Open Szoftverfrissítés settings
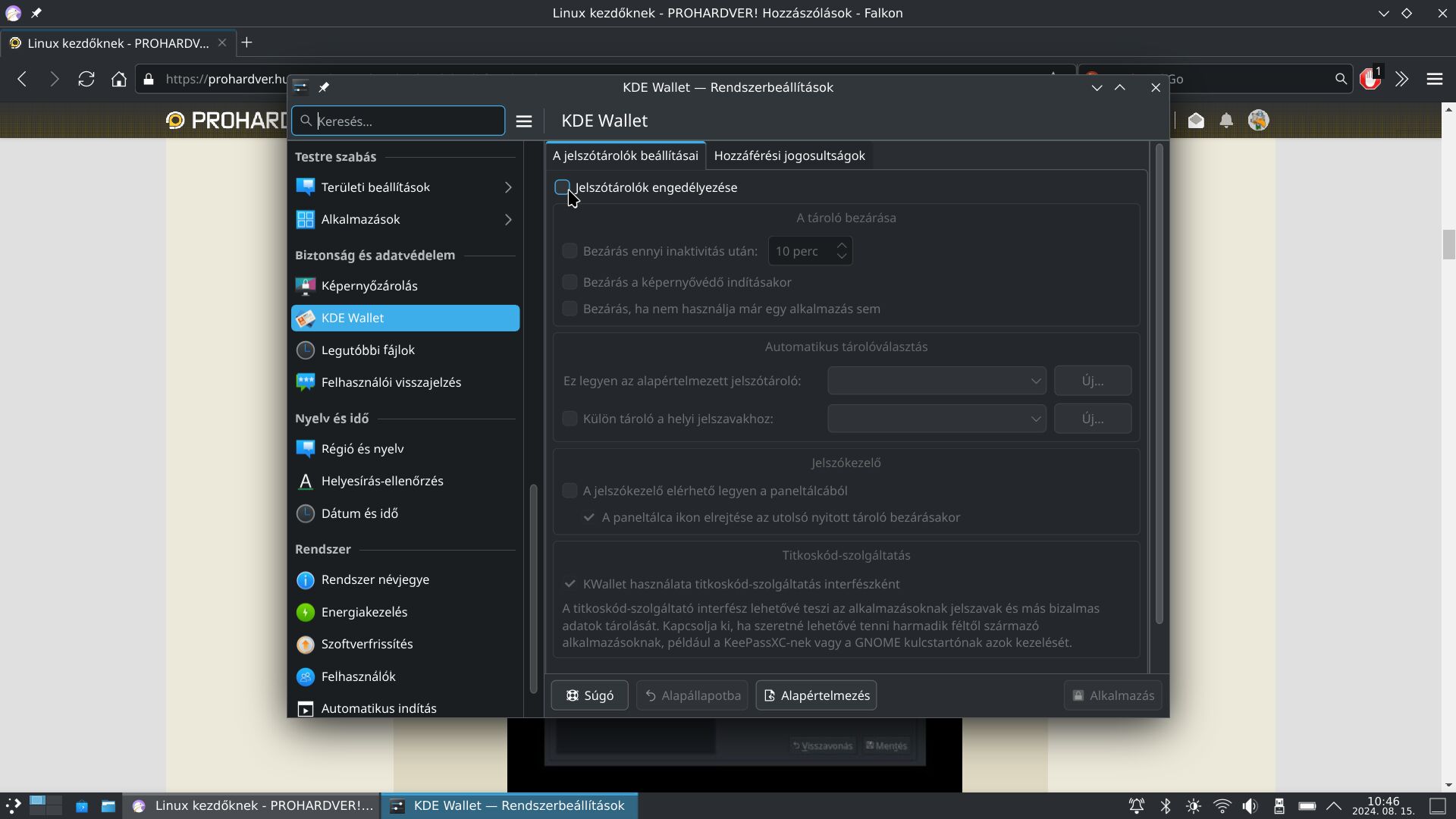The height and width of the screenshot is (819, 1456). [405, 644]
